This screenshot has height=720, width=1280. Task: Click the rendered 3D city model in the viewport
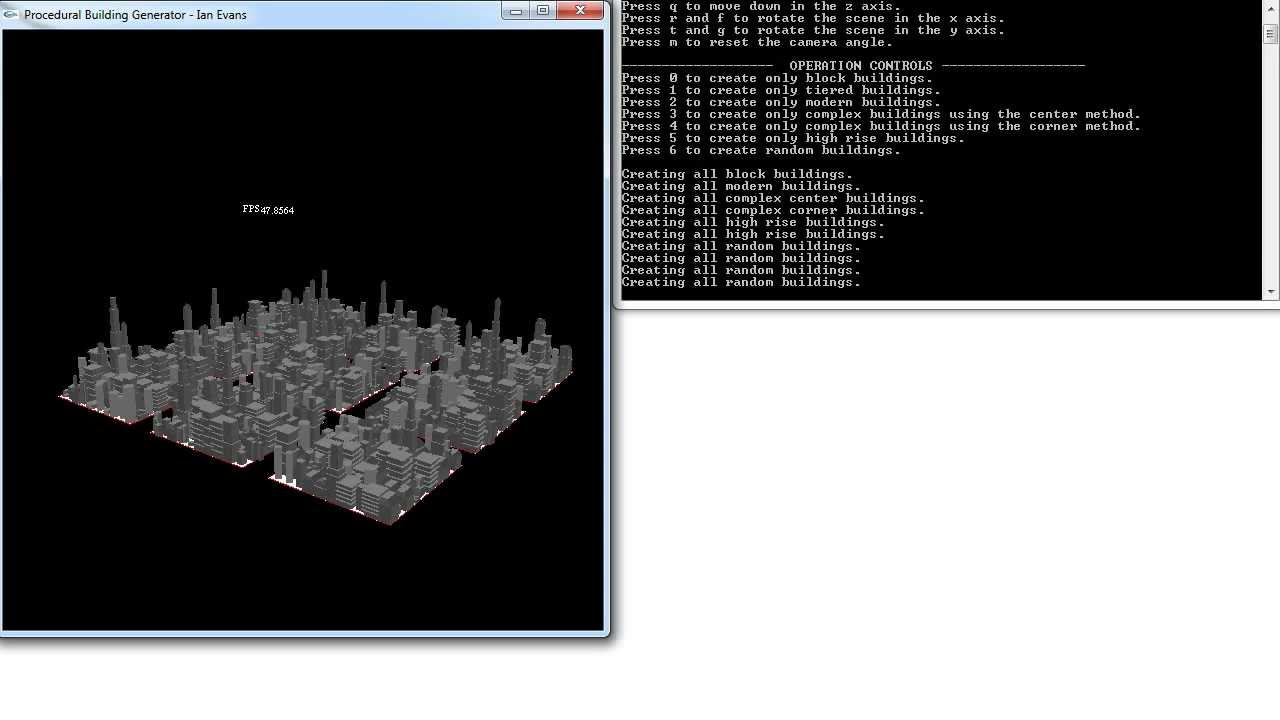(x=316, y=396)
